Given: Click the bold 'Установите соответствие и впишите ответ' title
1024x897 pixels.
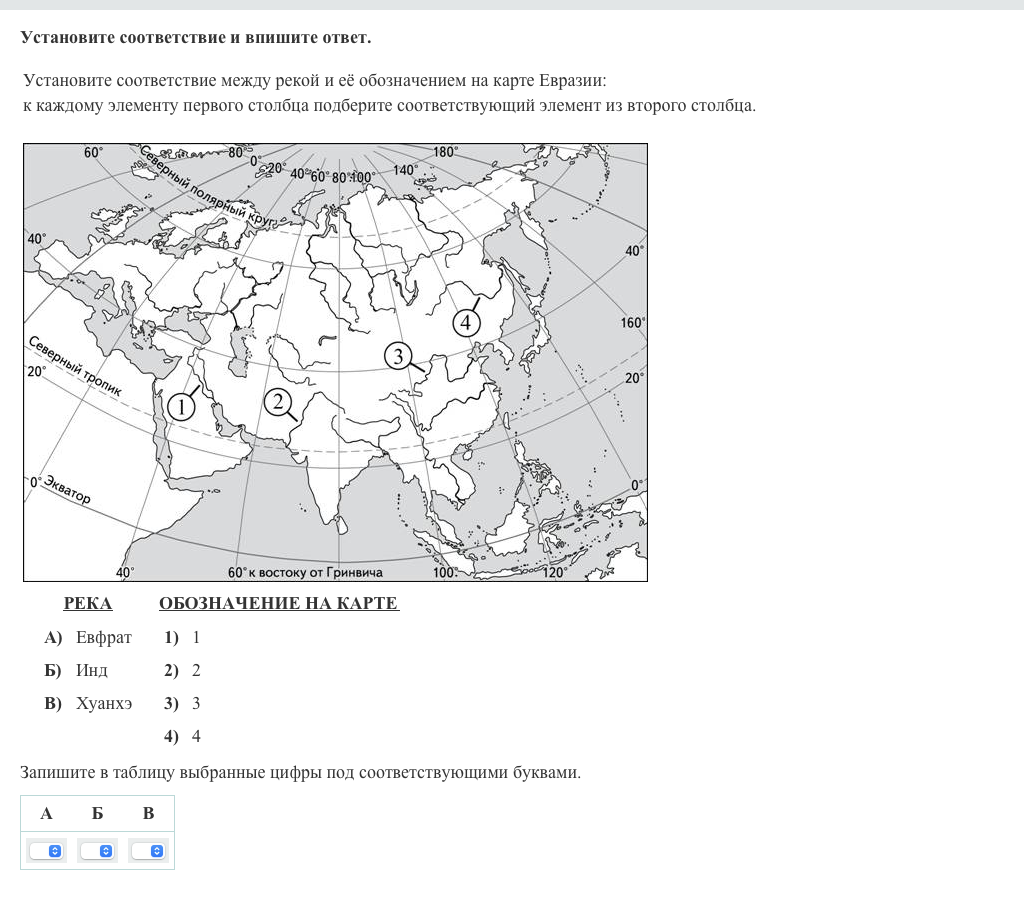Looking at the screenshot, I should (196, 38).
